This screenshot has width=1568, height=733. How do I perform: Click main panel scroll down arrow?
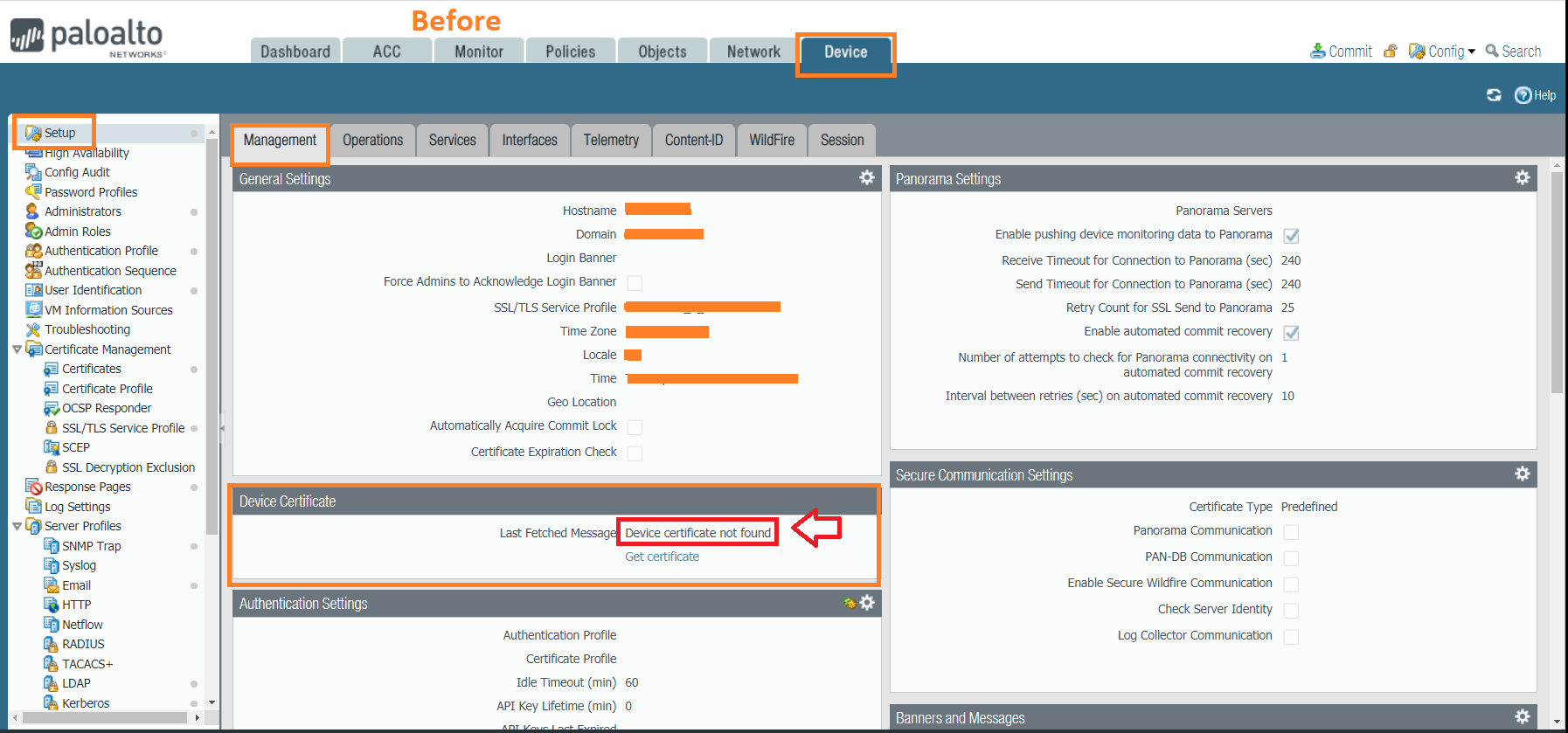click(1557, 722)
